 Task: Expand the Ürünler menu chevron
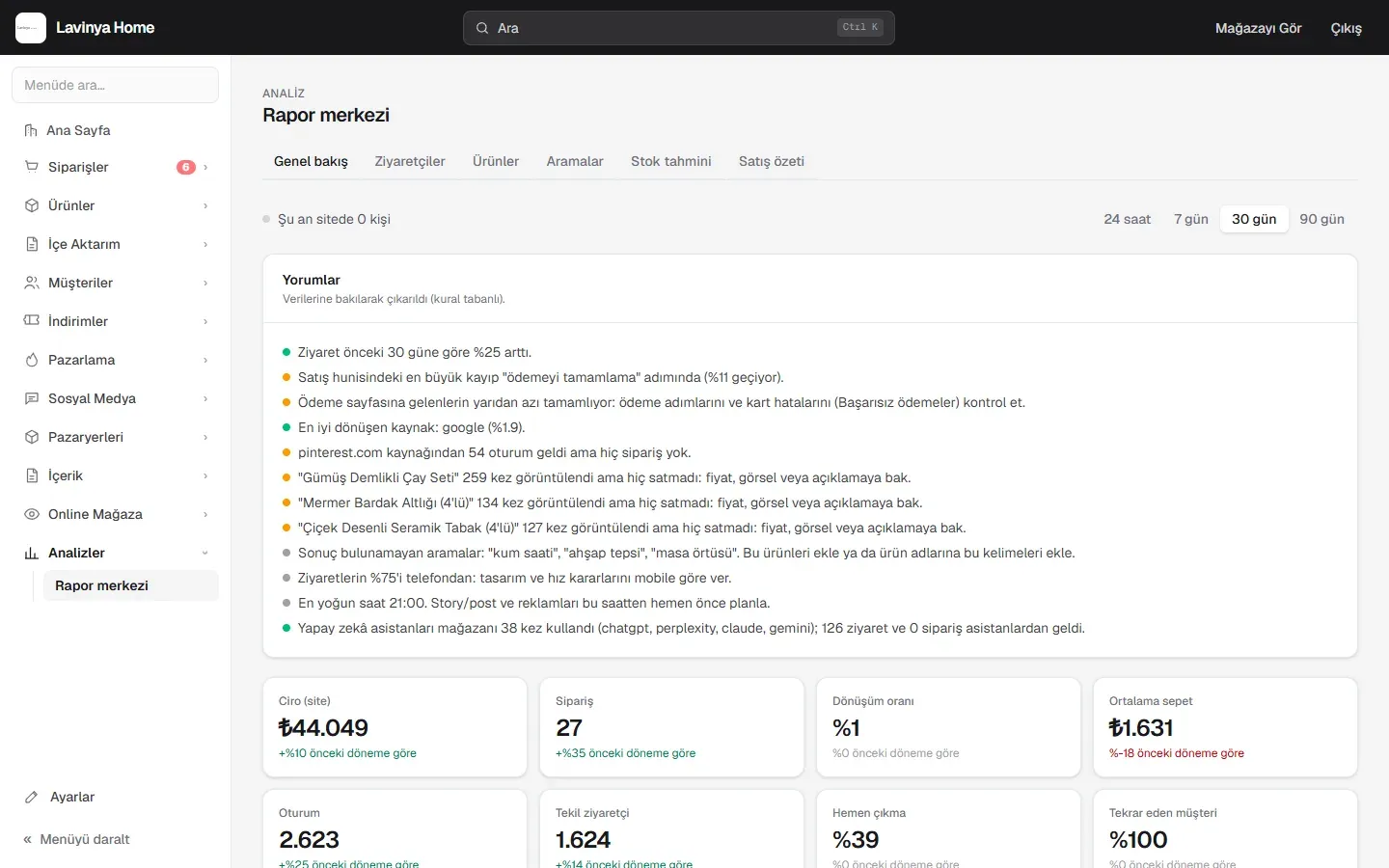(x=205, y=205)
